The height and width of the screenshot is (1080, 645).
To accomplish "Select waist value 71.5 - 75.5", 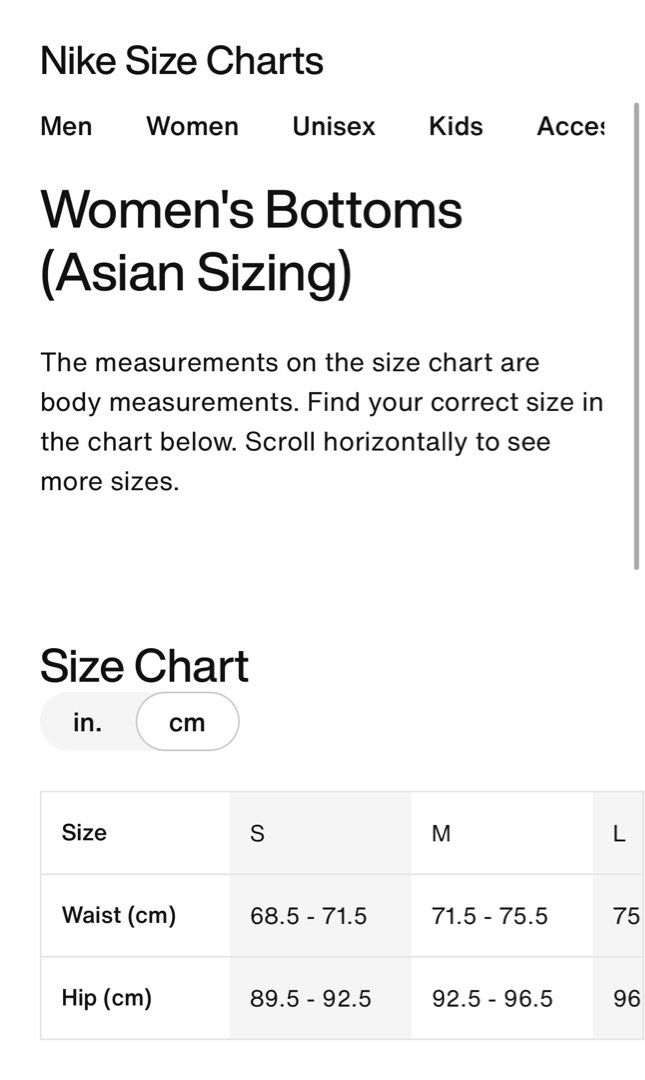I will 489,916.
